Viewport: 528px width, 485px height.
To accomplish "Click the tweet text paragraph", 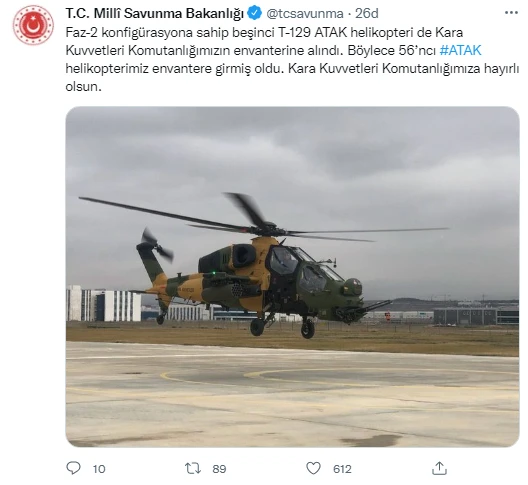I will coord(292,60).
